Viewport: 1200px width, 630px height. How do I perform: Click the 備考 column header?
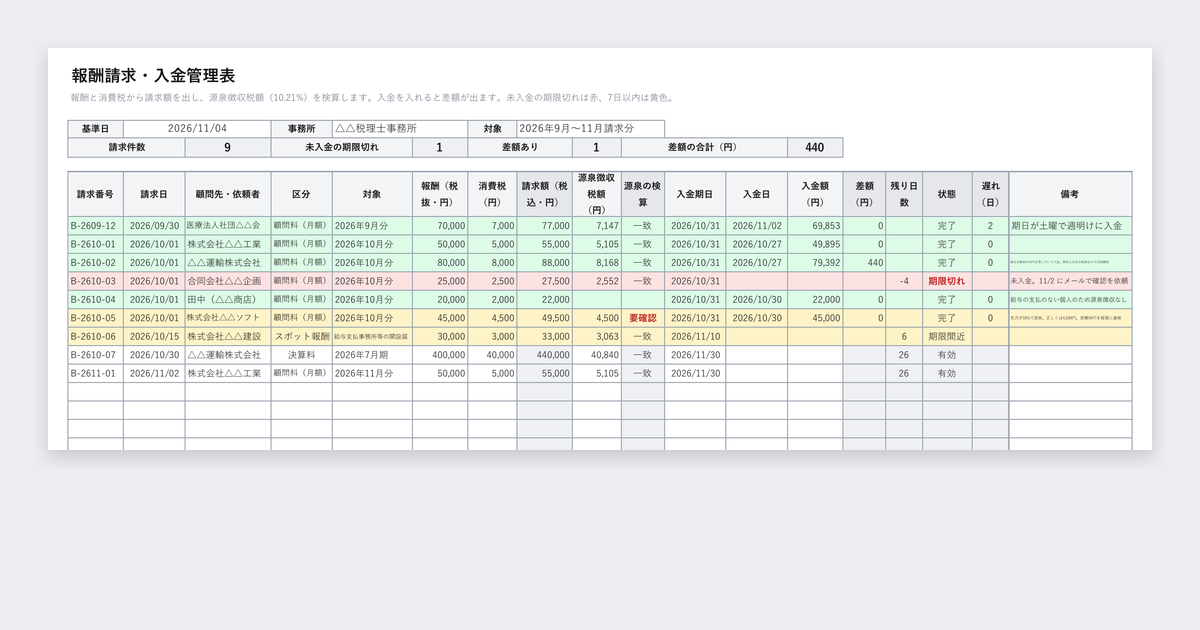pos(1070,194)
